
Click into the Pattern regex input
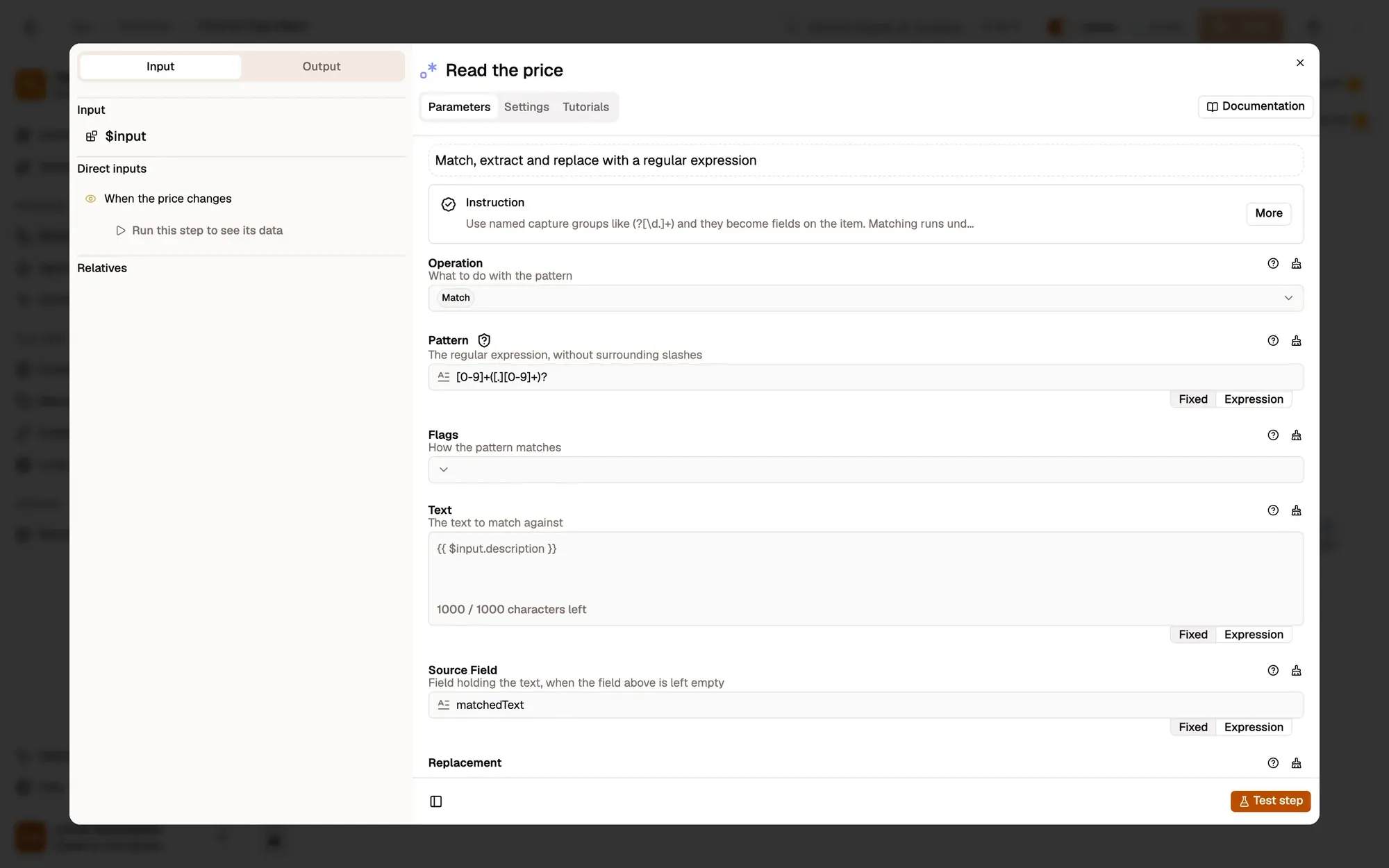865,377
